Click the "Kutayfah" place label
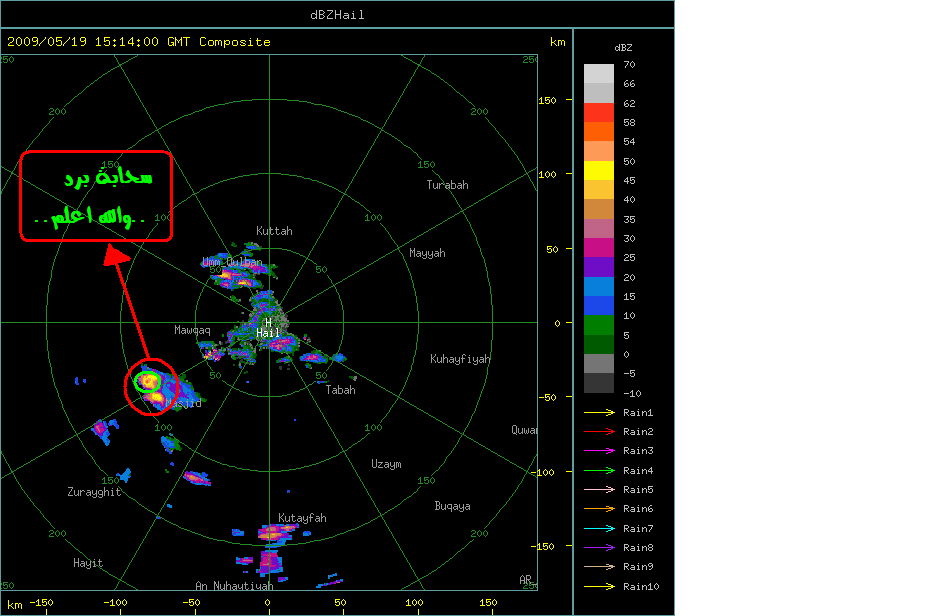This screenshot has height=616, width=928. click(x=302, y=518)
